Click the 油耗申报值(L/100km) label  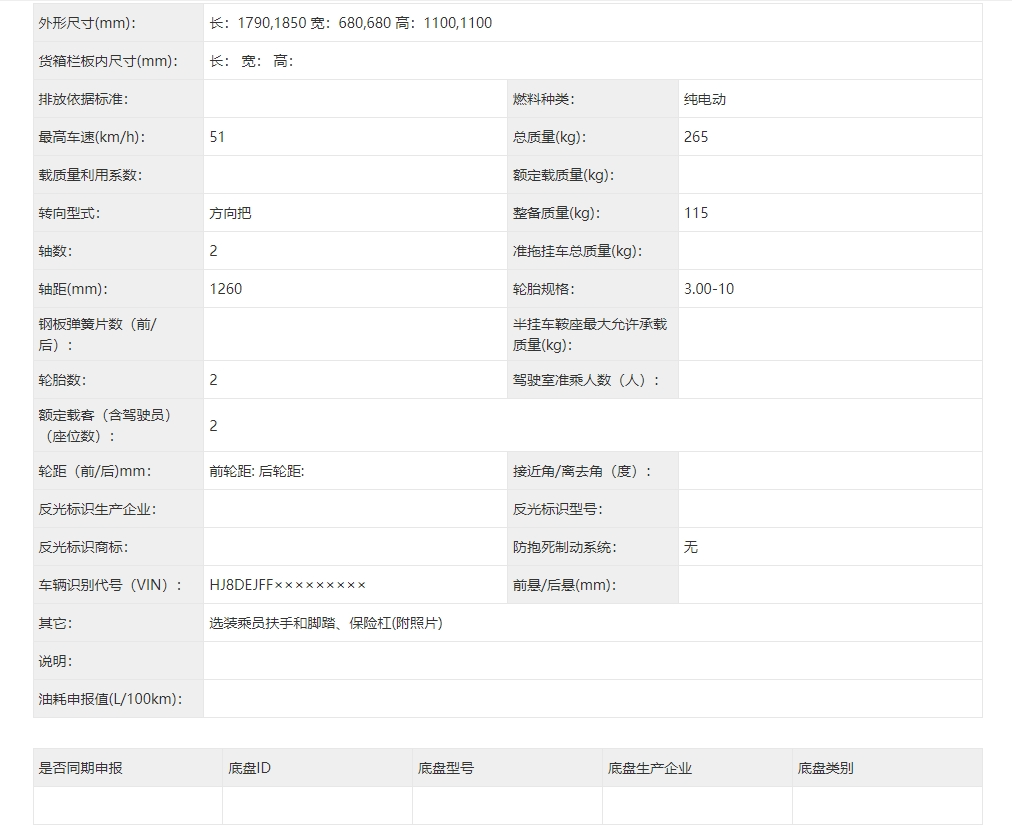pos(110,699)
